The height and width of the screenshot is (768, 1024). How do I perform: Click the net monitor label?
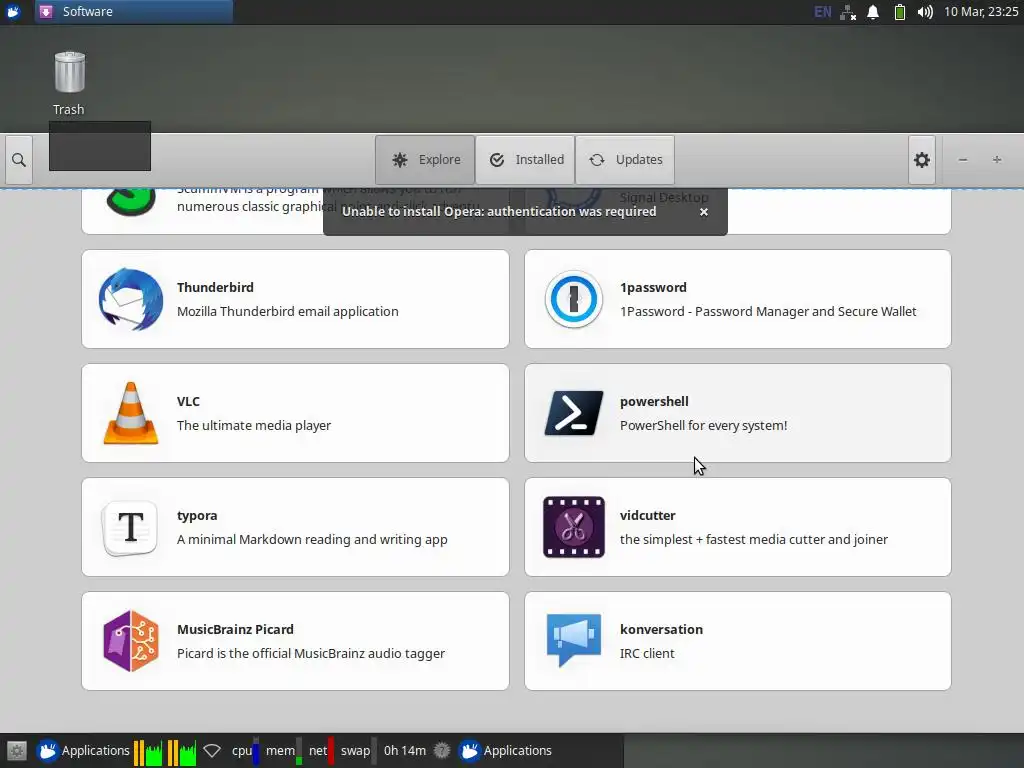coord(317,751)
